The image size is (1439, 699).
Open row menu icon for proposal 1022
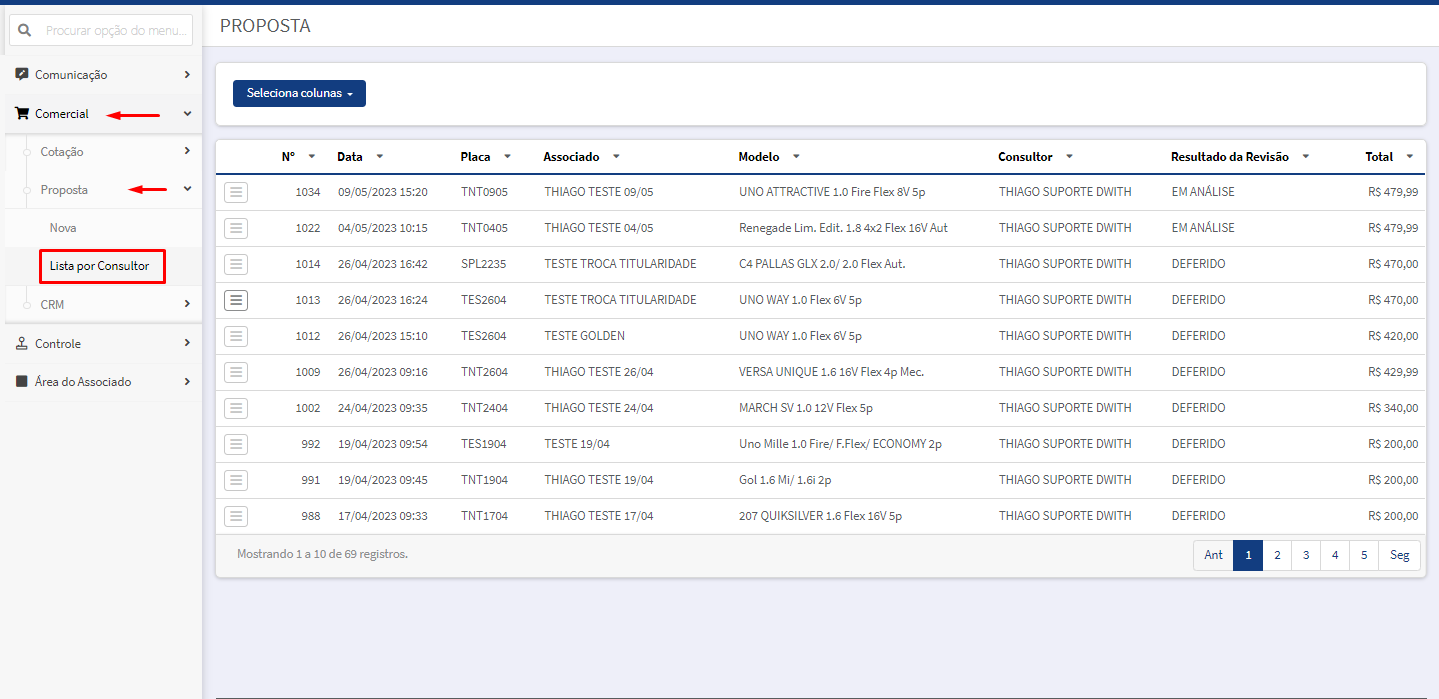point(236,228)
